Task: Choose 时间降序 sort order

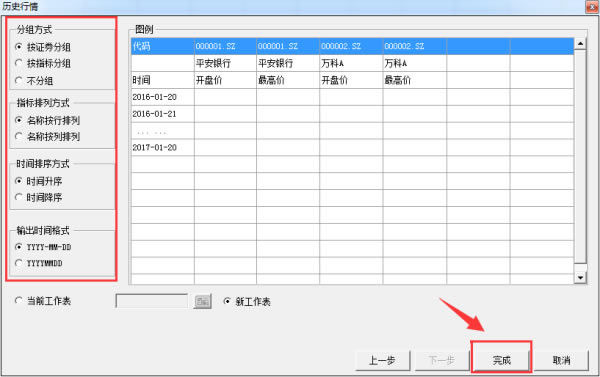Action: click(x=38, y=197)
